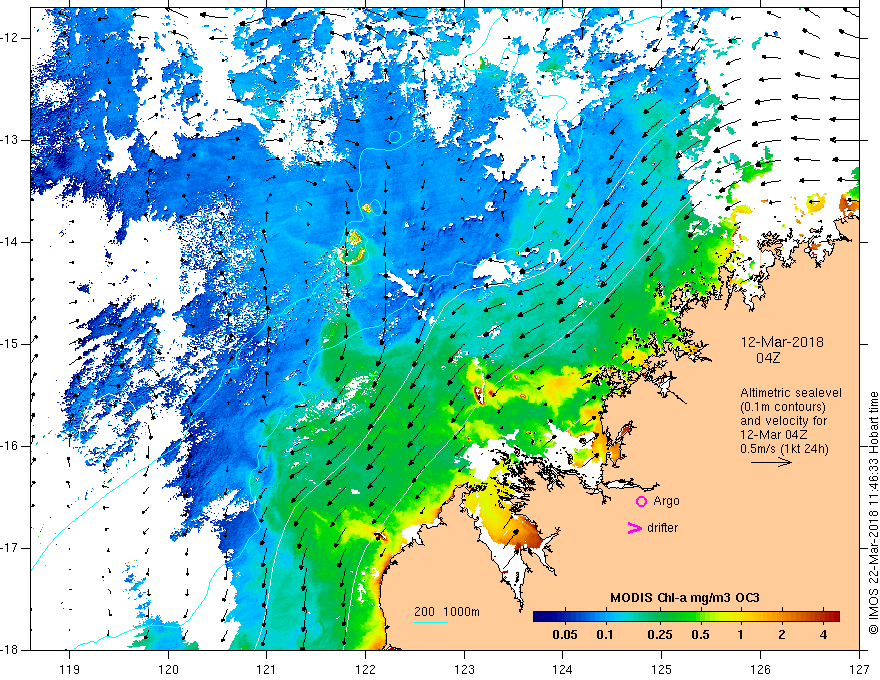Click longitude label 120 on bottom axis
This screenshot has width=880, height=680.
[x=168, y=669]
